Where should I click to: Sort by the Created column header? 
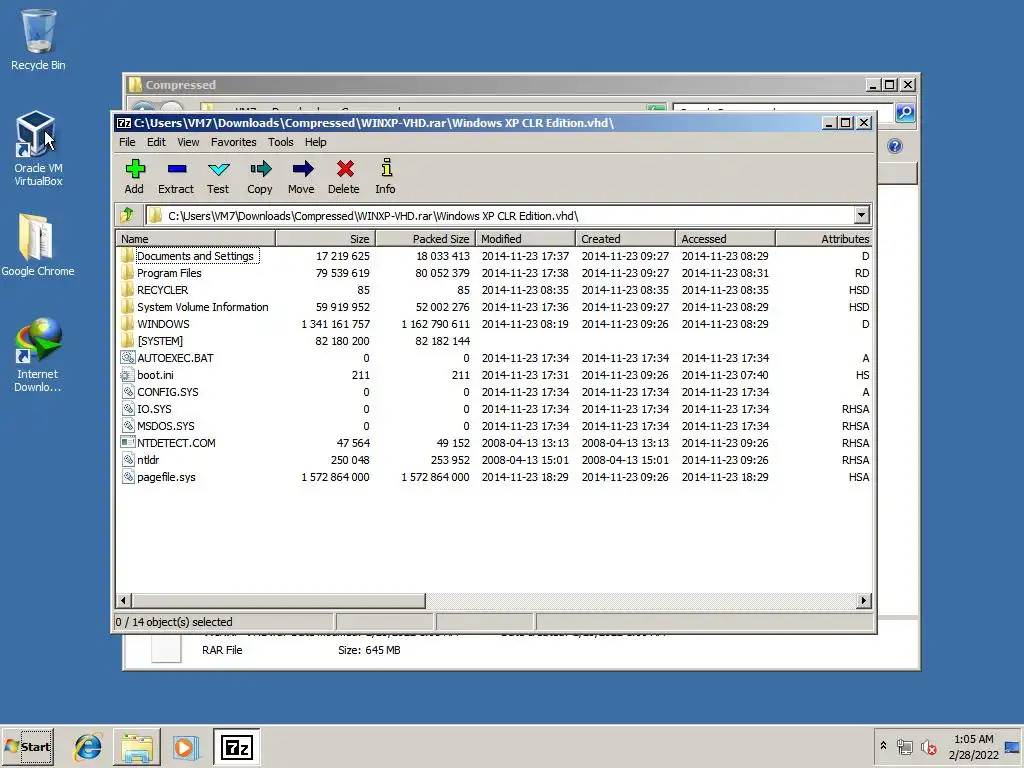point(626,238)
